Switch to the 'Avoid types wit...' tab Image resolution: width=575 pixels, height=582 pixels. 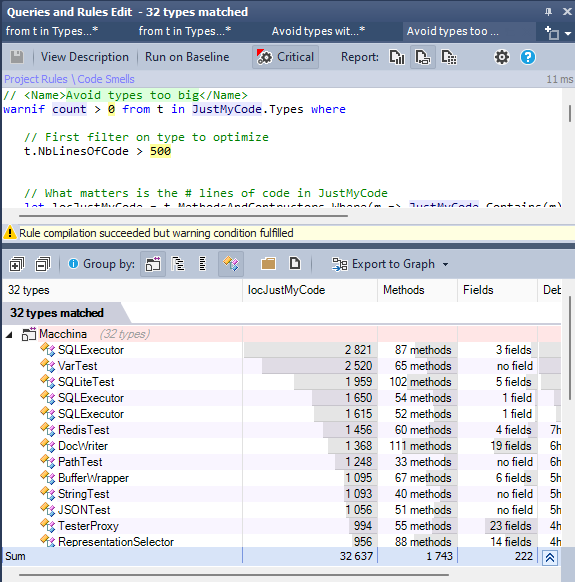[318, 31]
